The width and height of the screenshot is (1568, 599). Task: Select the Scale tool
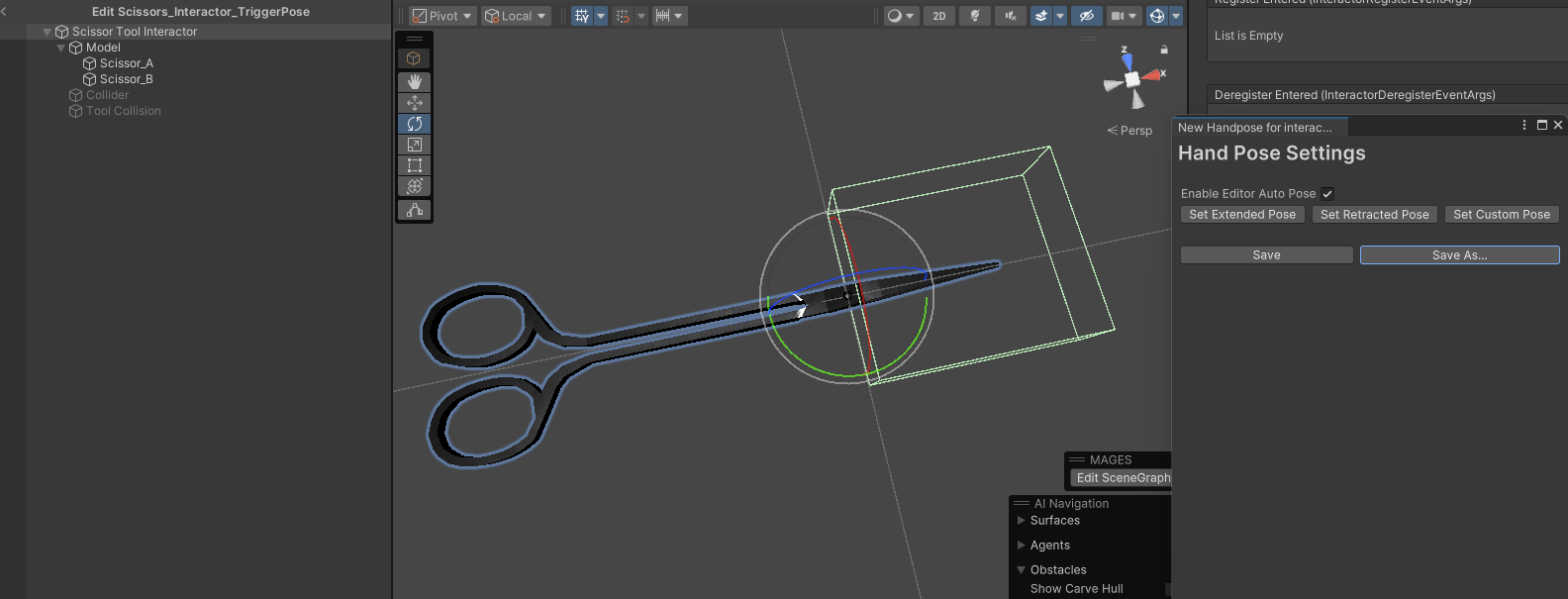tap(414, 145)
